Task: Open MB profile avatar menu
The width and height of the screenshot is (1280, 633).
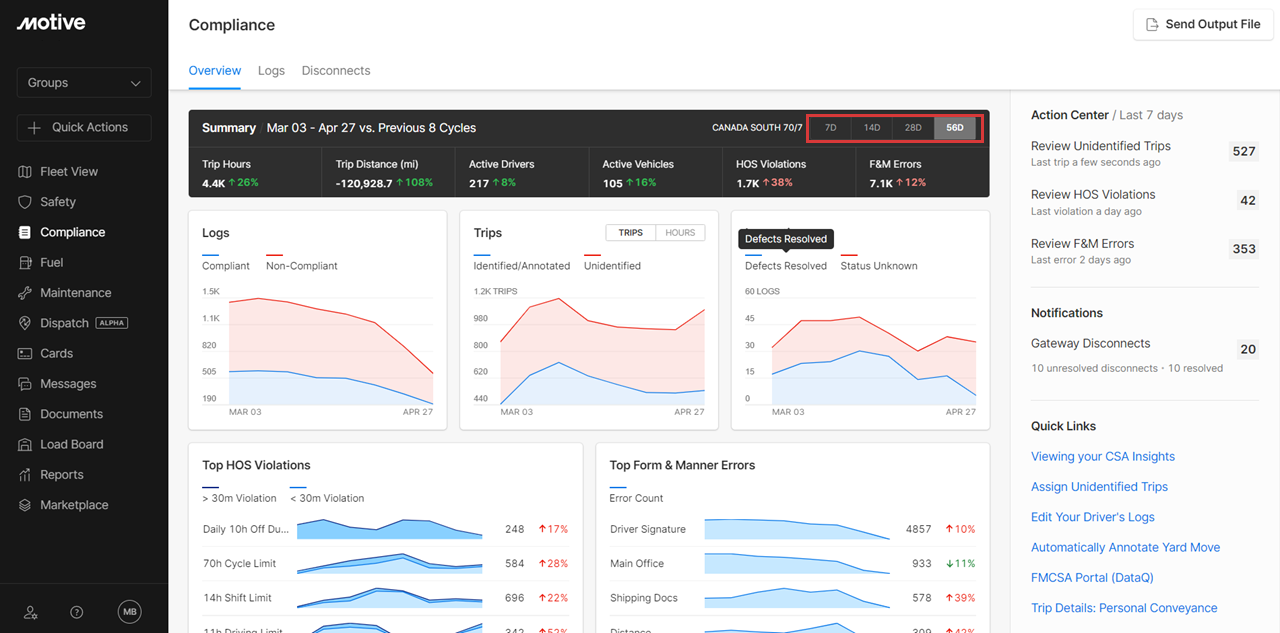Action: (129, 612)
